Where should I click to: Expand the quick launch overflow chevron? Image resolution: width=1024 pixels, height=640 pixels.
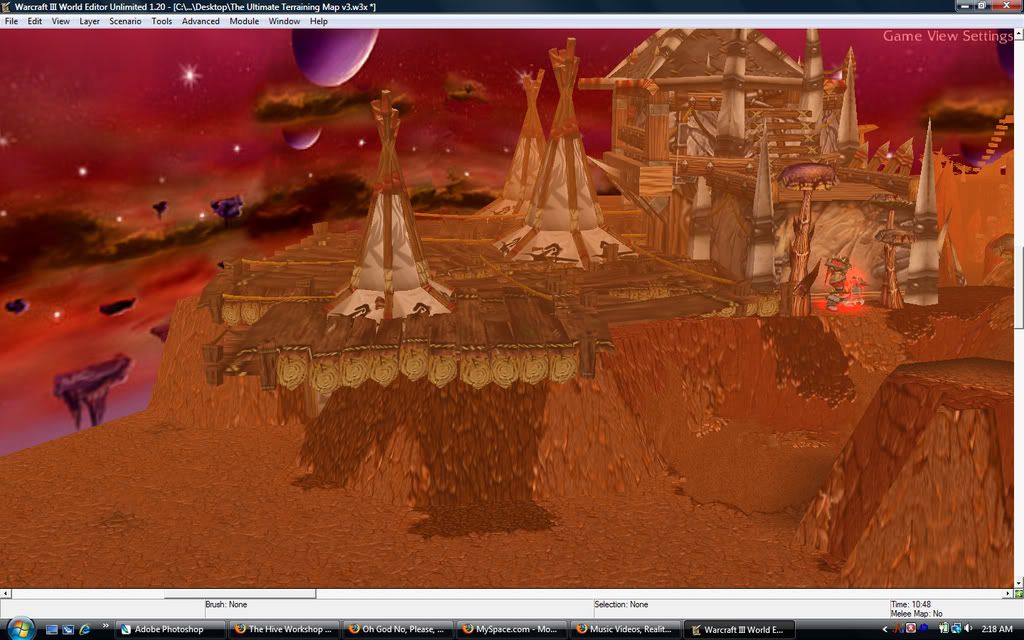[105, 627]
